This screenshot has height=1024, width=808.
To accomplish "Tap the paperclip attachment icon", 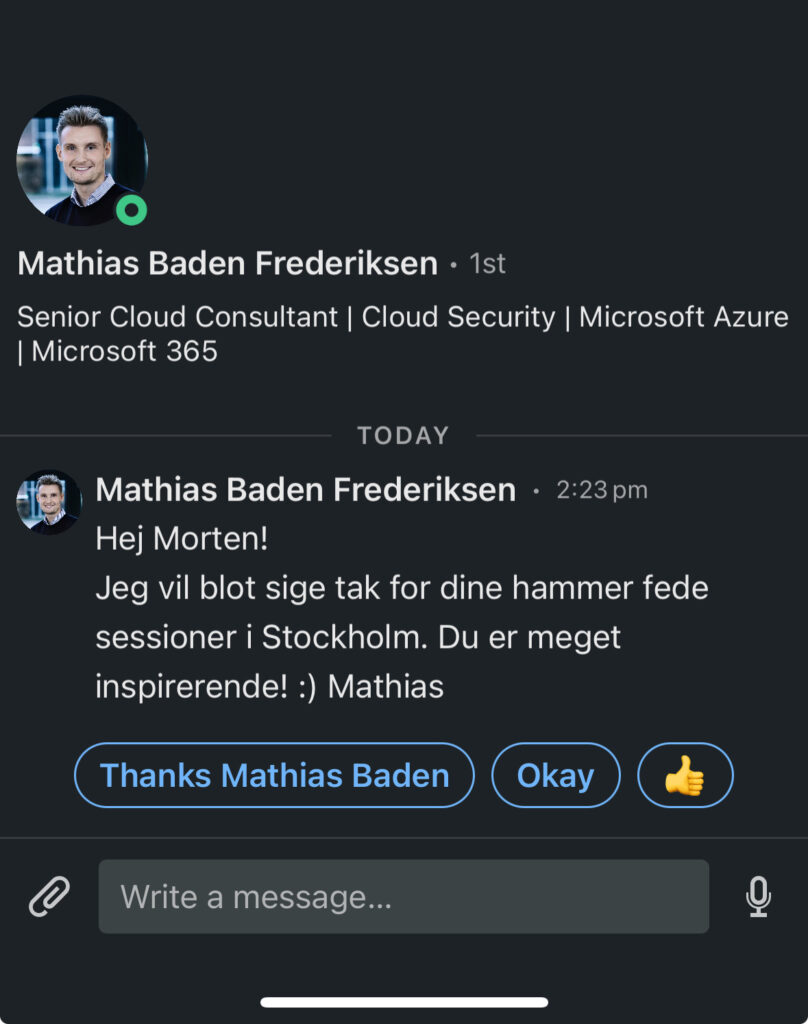I will pyautogui.click(x=49, y=896).
